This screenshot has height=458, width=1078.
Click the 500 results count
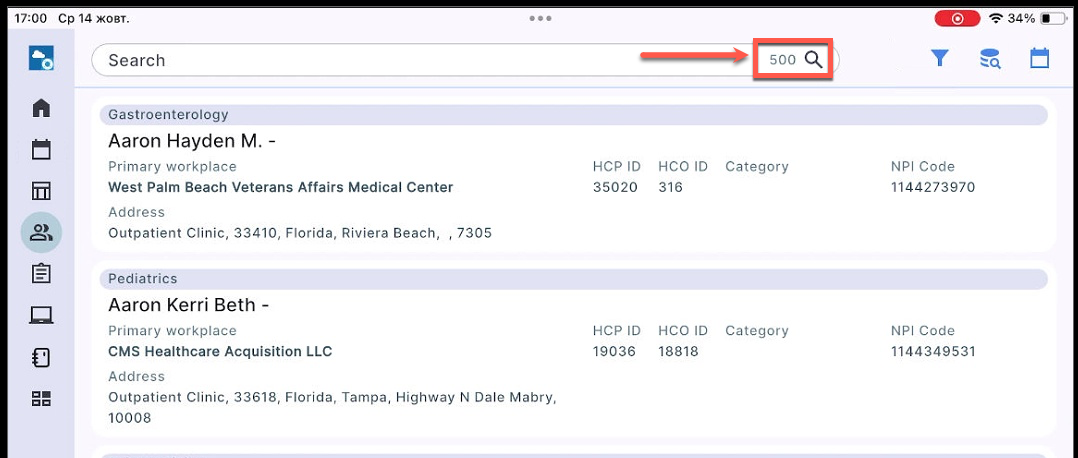[x=782, y=60]
